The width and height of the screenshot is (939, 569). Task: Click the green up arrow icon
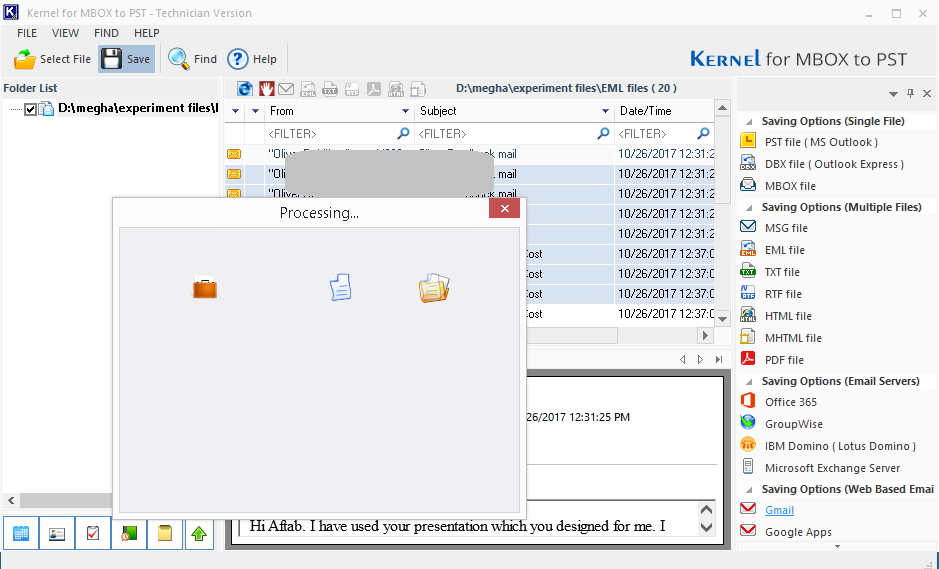pos(199,533)
